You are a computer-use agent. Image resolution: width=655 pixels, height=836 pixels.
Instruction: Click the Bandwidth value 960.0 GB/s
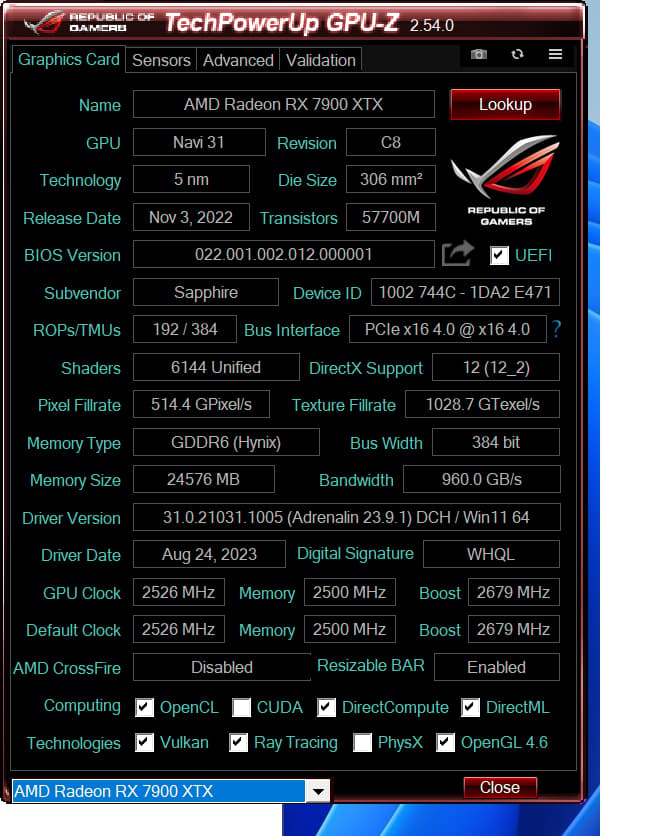[x=482, y=479]
